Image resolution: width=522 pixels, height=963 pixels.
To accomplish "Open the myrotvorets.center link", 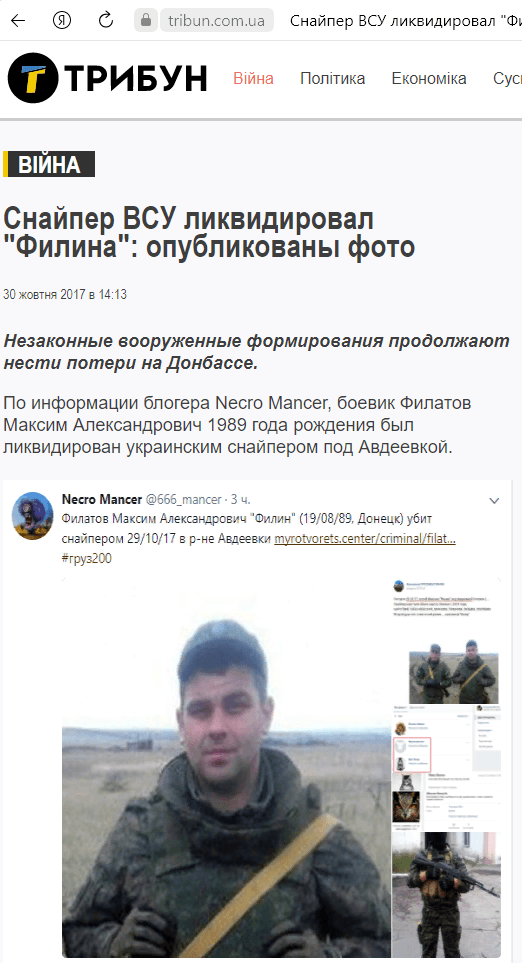I will click(x=365, y=539).
